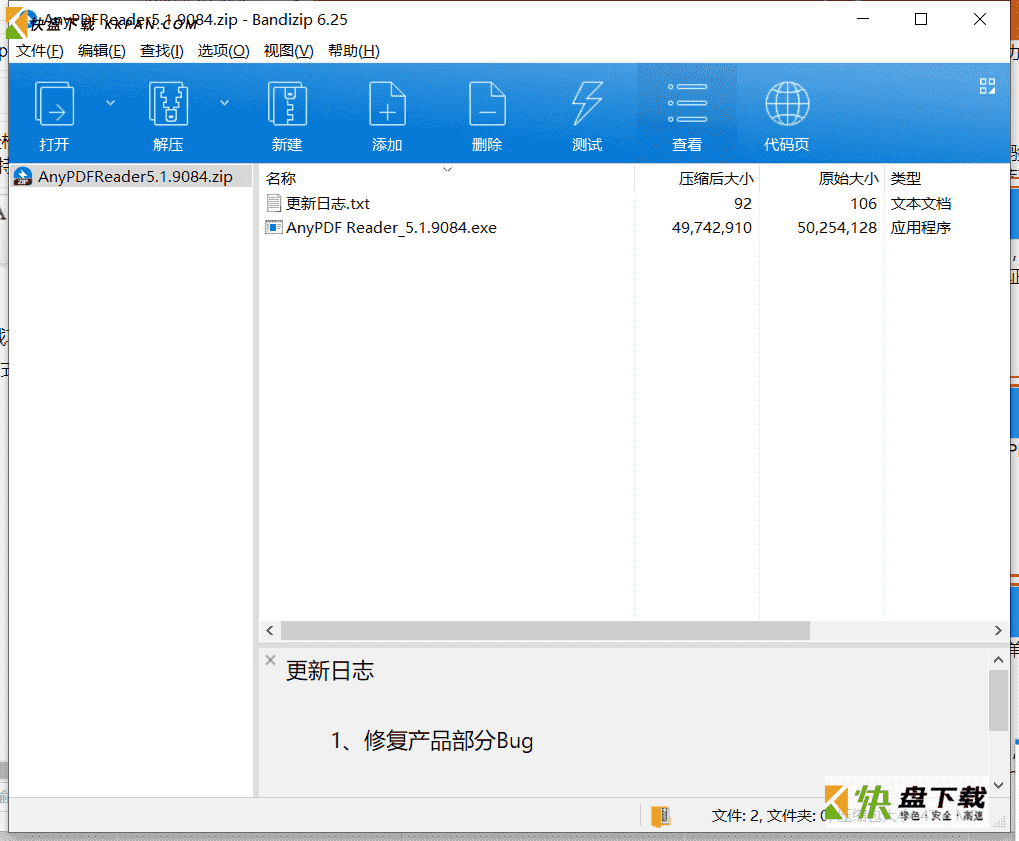Sort by Name (名称) column header
1019x841 pixels.
pyautogui.click(x=281, y=178)
